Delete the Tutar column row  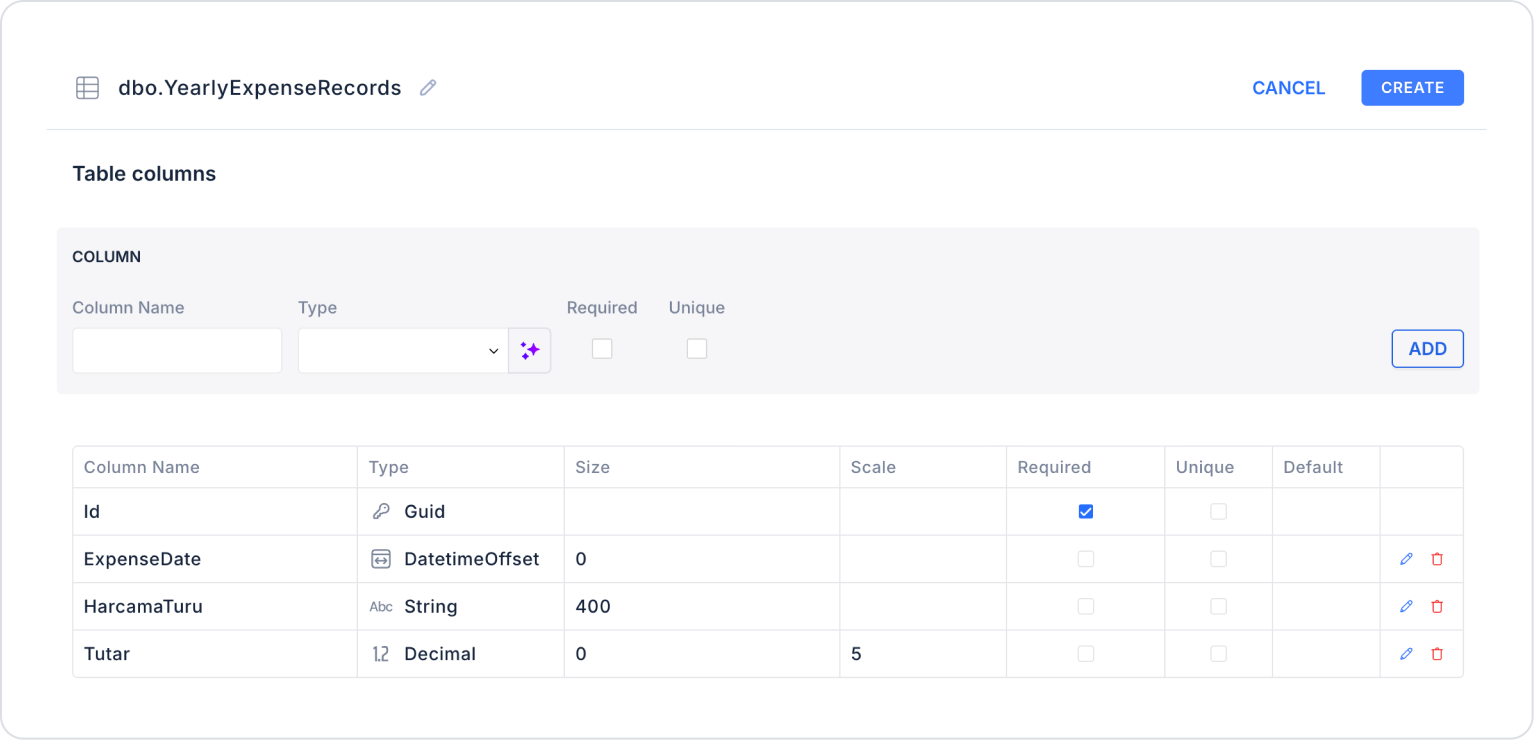point(1437,654)
